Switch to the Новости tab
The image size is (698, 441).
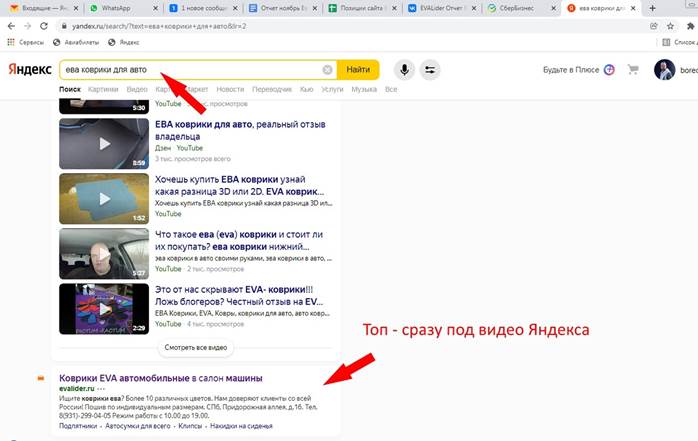[230, 89]
